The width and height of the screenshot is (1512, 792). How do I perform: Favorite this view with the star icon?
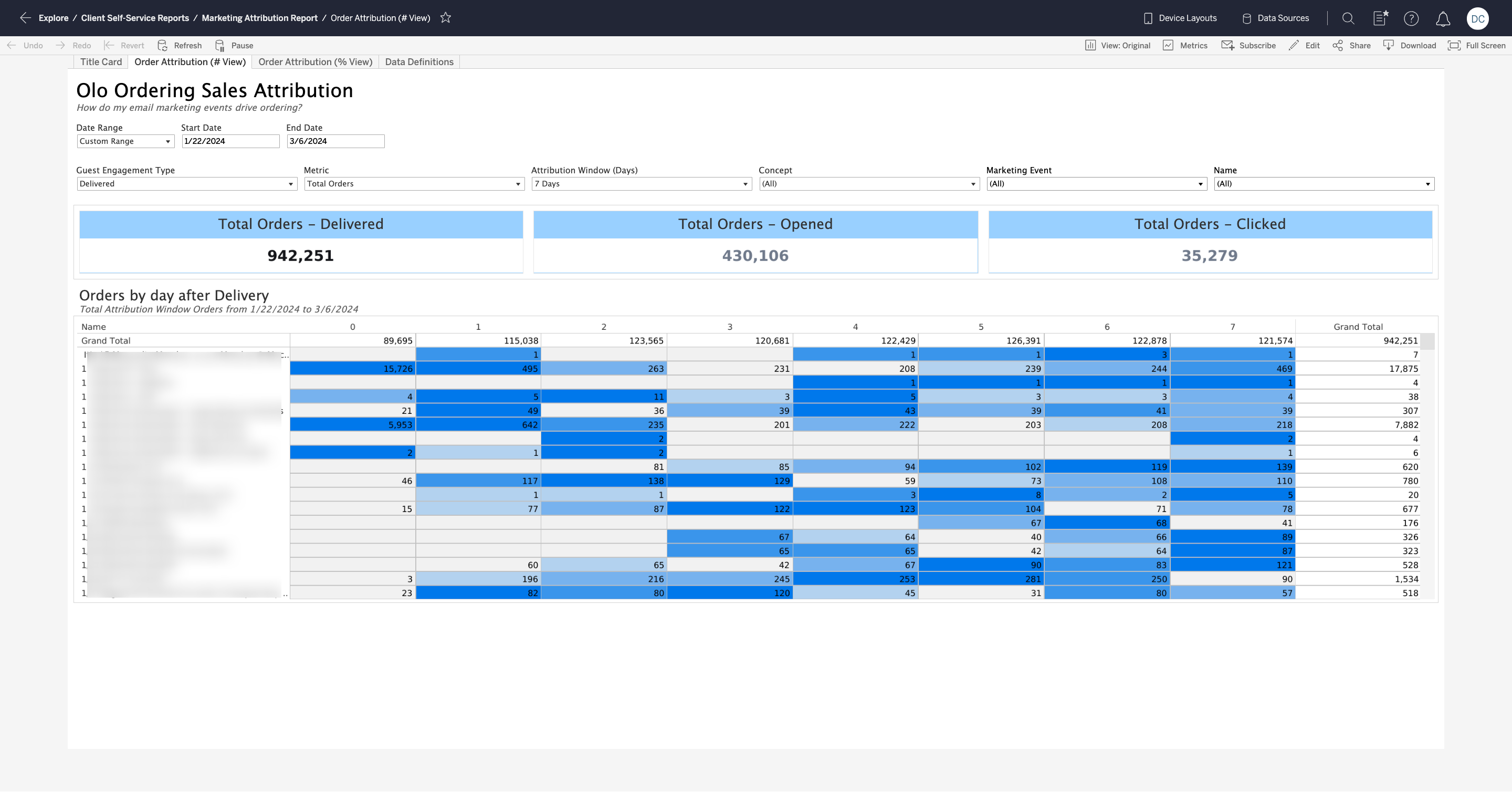[446, 18]
